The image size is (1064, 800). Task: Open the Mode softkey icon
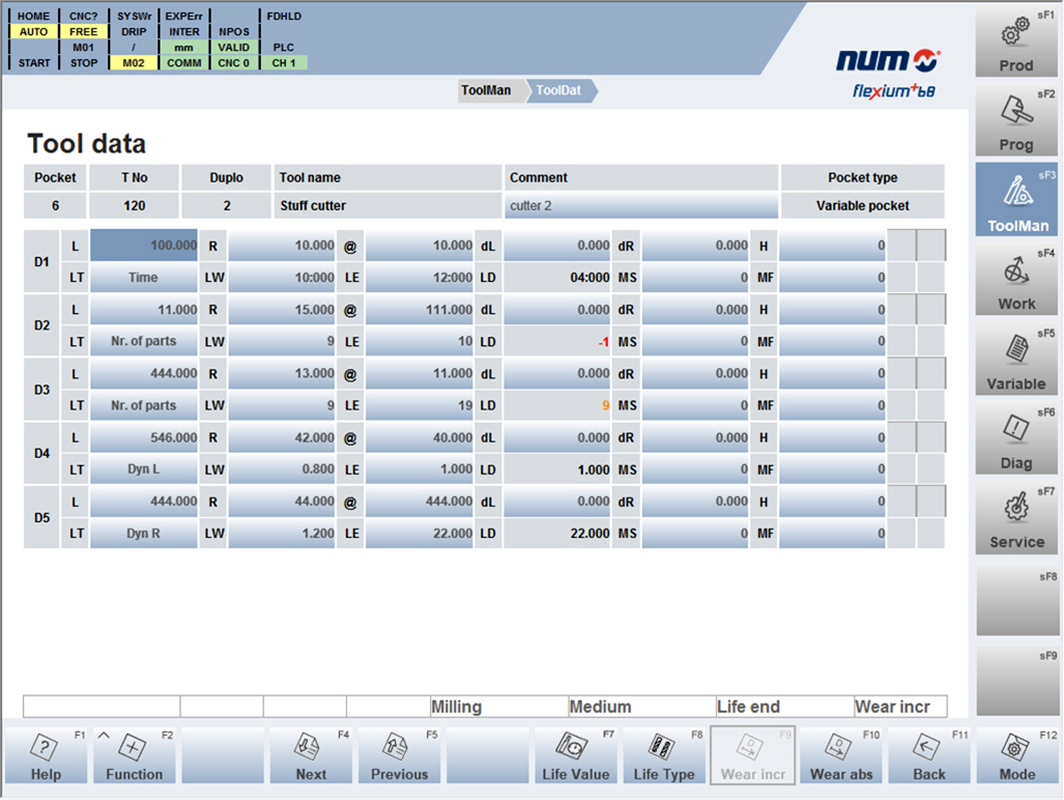click(1017, 753)
